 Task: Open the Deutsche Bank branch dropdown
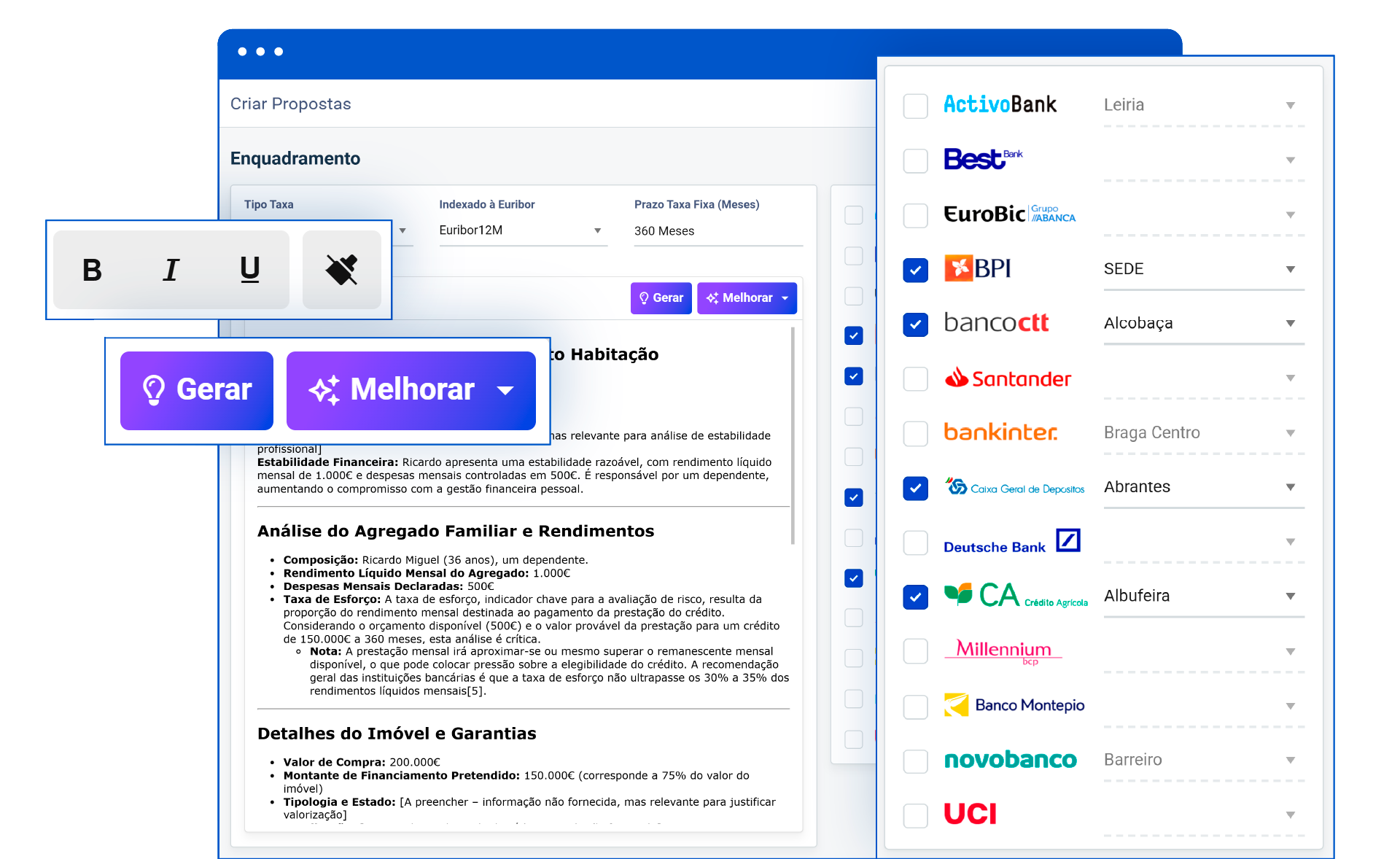[1204, 543]
